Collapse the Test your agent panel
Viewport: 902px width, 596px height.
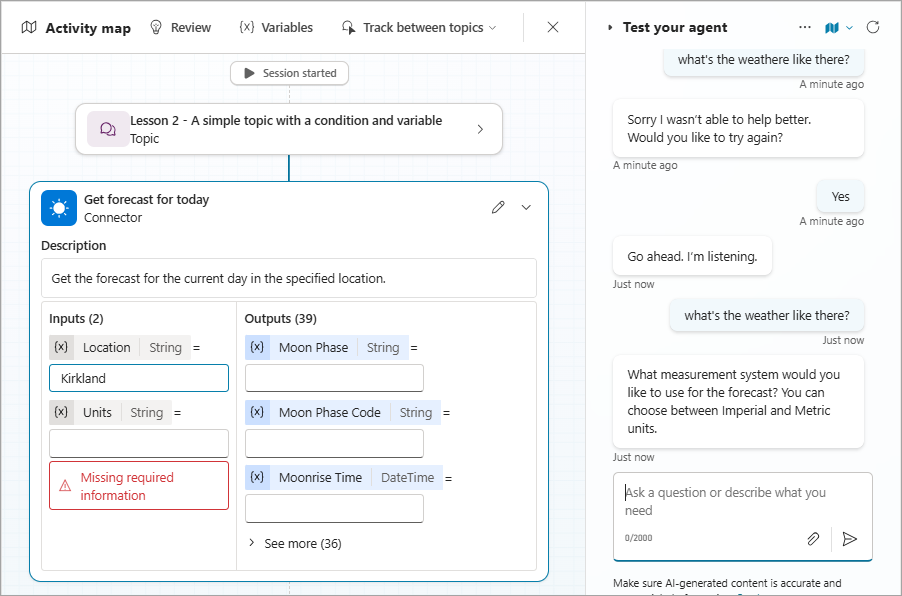pyautogui.click(x=610, y=27)
